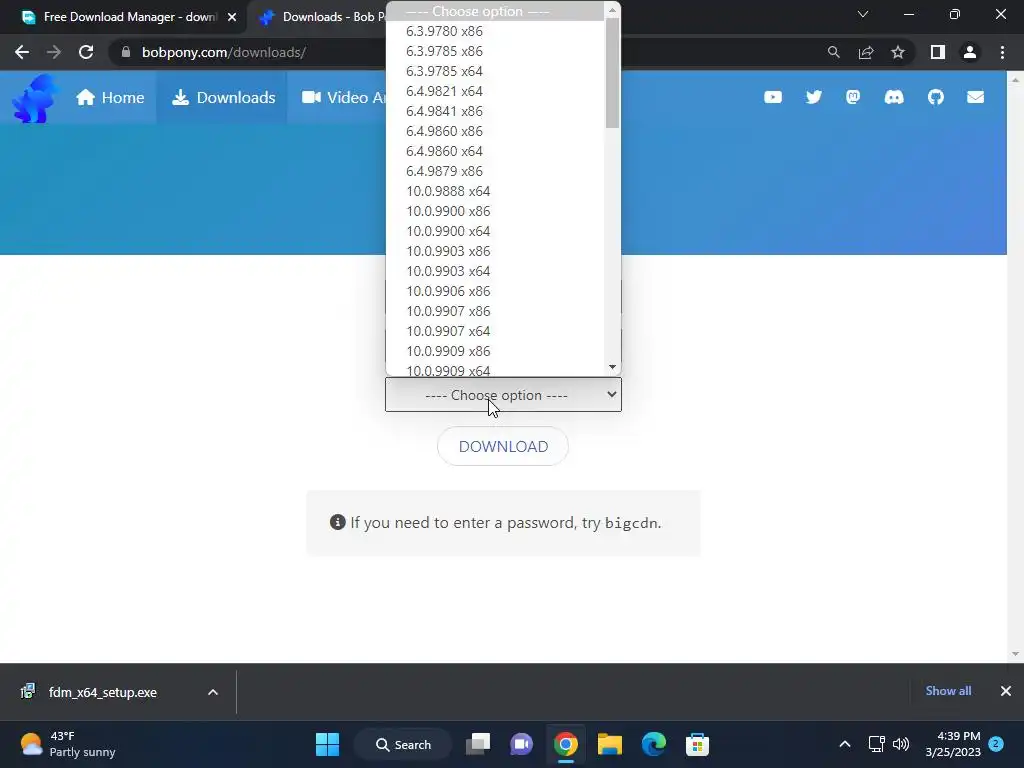Click the dropdown list scrollbar thumb
1024x768 pixels.
pyautogui.click(x=613, y=72)
